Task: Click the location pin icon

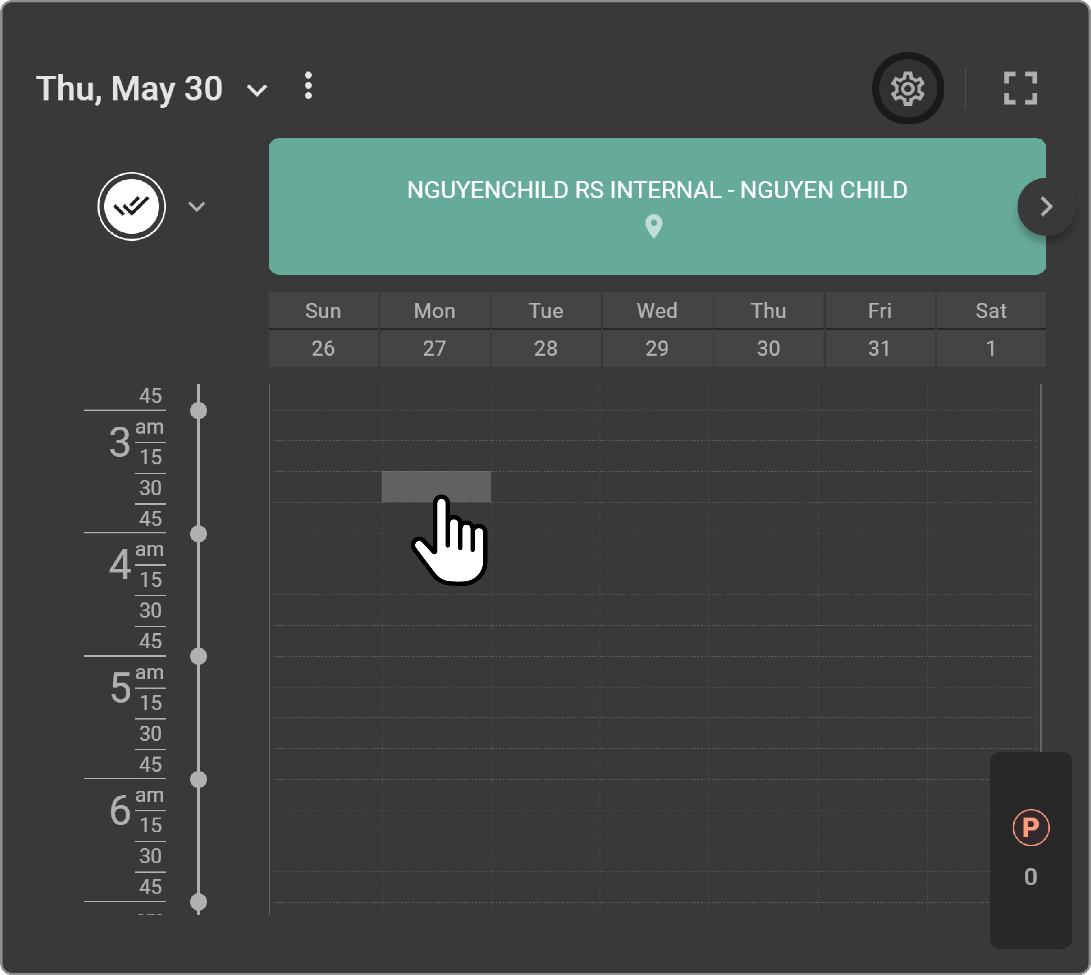Action: pyautogui.click(x=654, y=227)
